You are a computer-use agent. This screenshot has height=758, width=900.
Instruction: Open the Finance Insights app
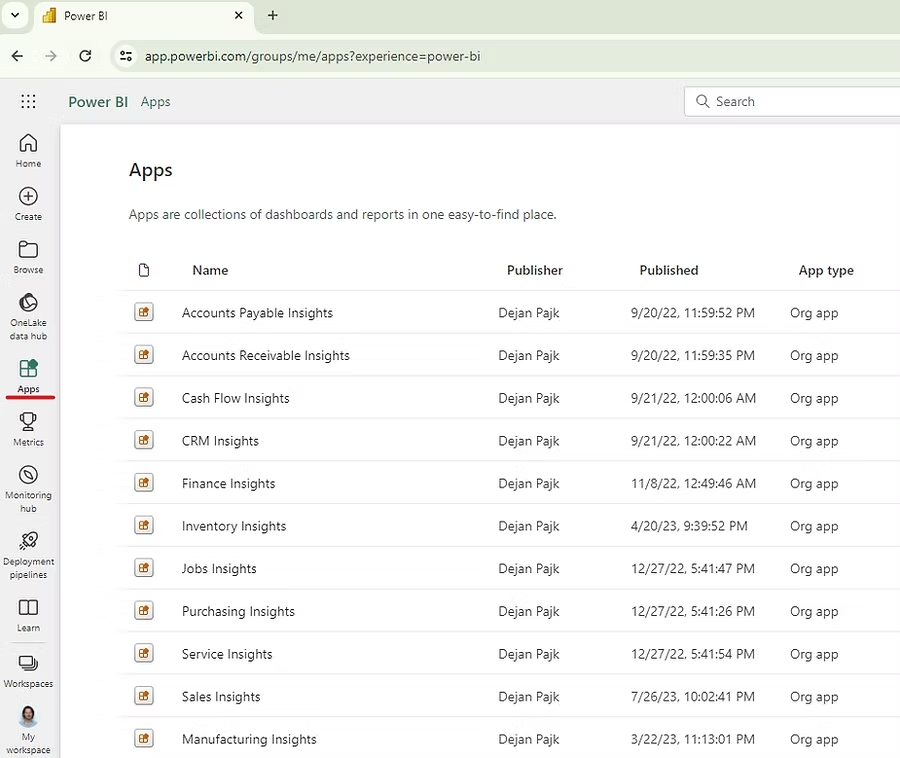click(228, 483)
